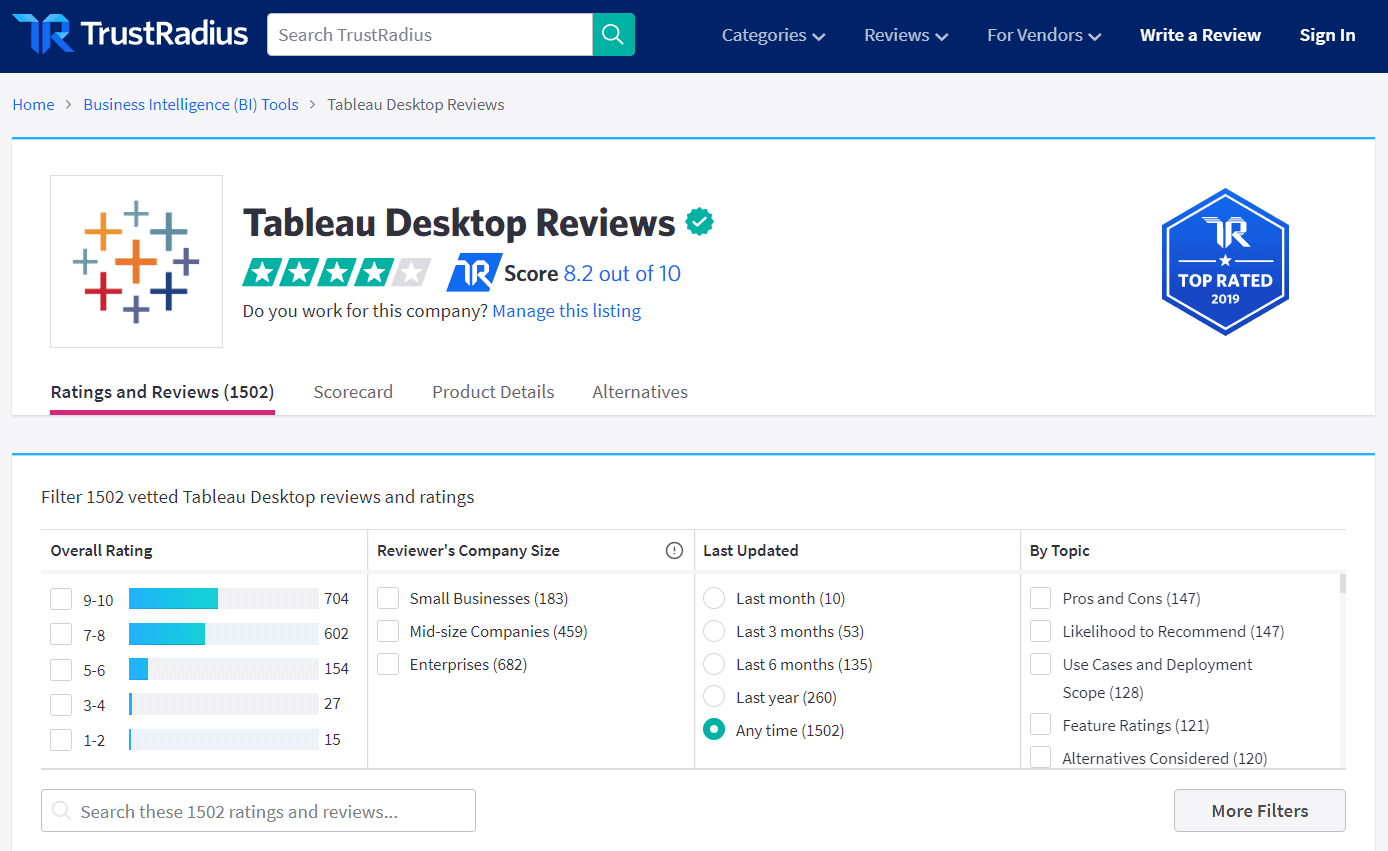
Task: Select the Last year radio button
Action: (714, 697)
